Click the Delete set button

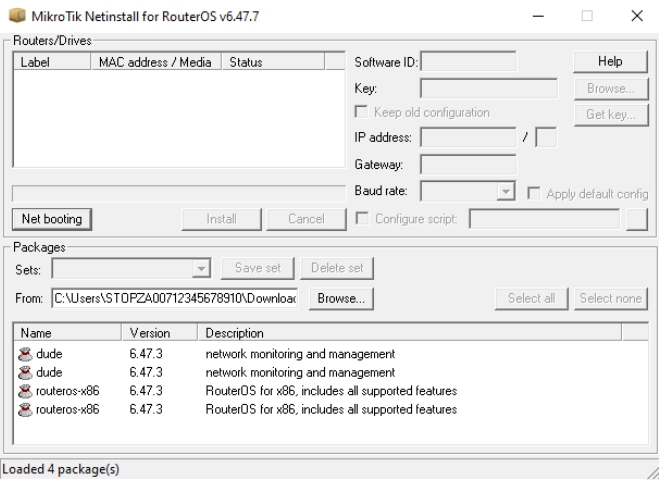[337, 268]
